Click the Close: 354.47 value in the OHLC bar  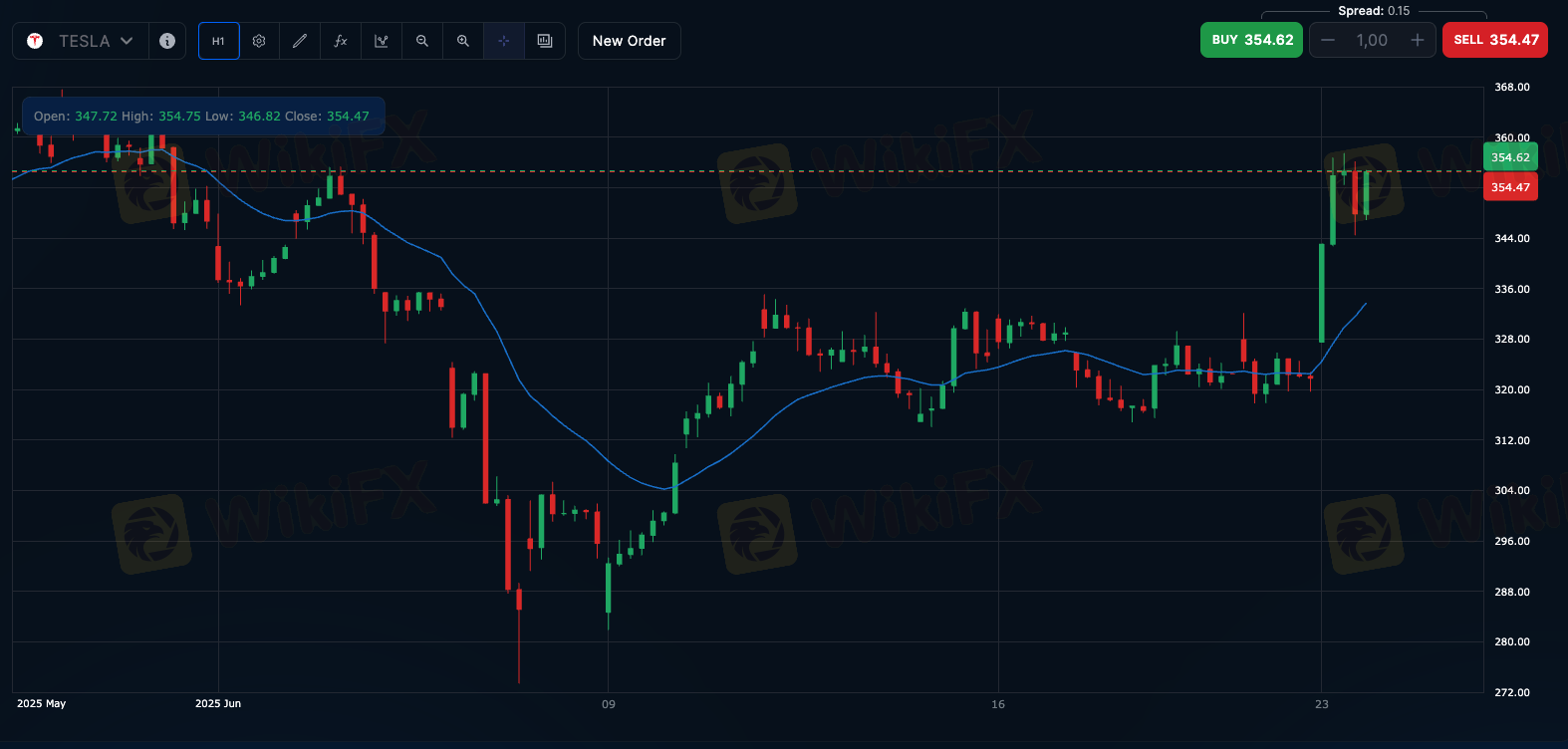pos(327,117)
